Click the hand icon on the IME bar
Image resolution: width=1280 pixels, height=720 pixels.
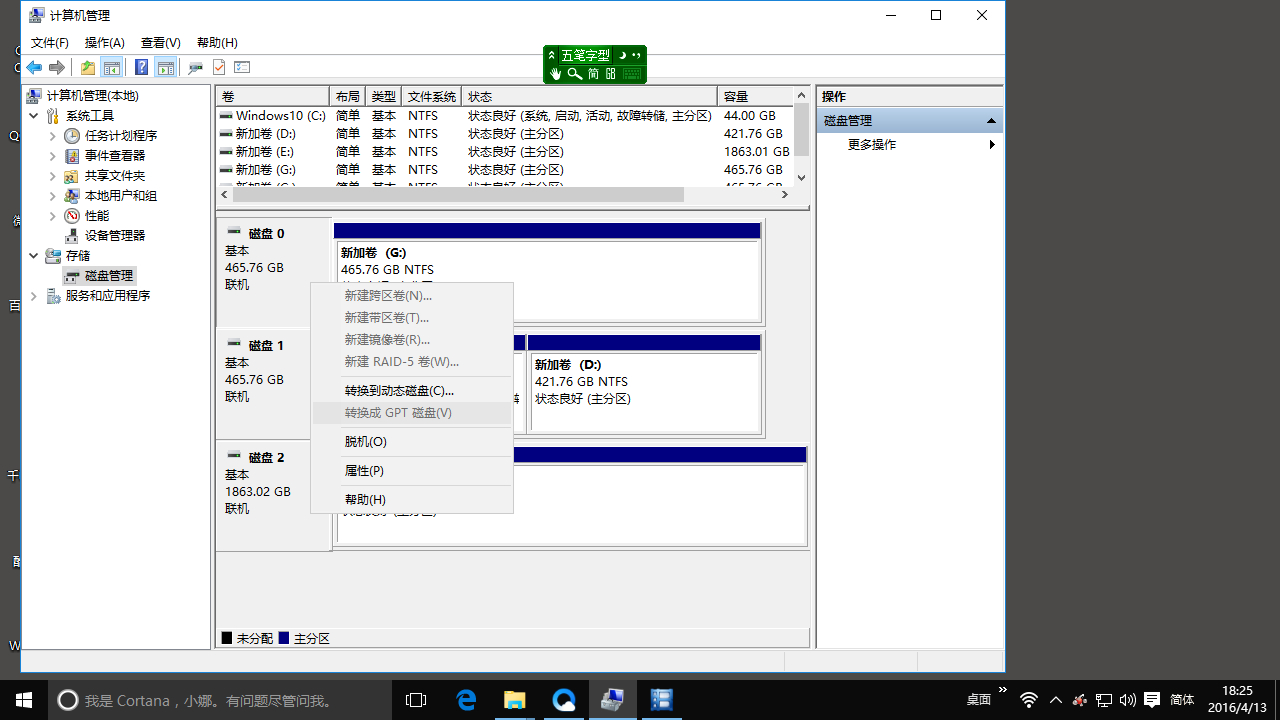tap(556, 74)
